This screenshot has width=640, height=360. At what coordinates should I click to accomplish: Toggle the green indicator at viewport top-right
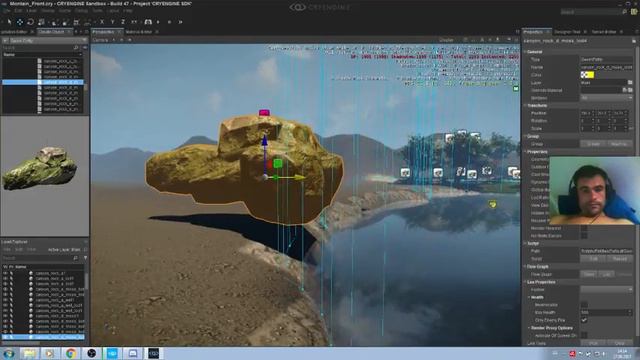[x=516, y=88]
